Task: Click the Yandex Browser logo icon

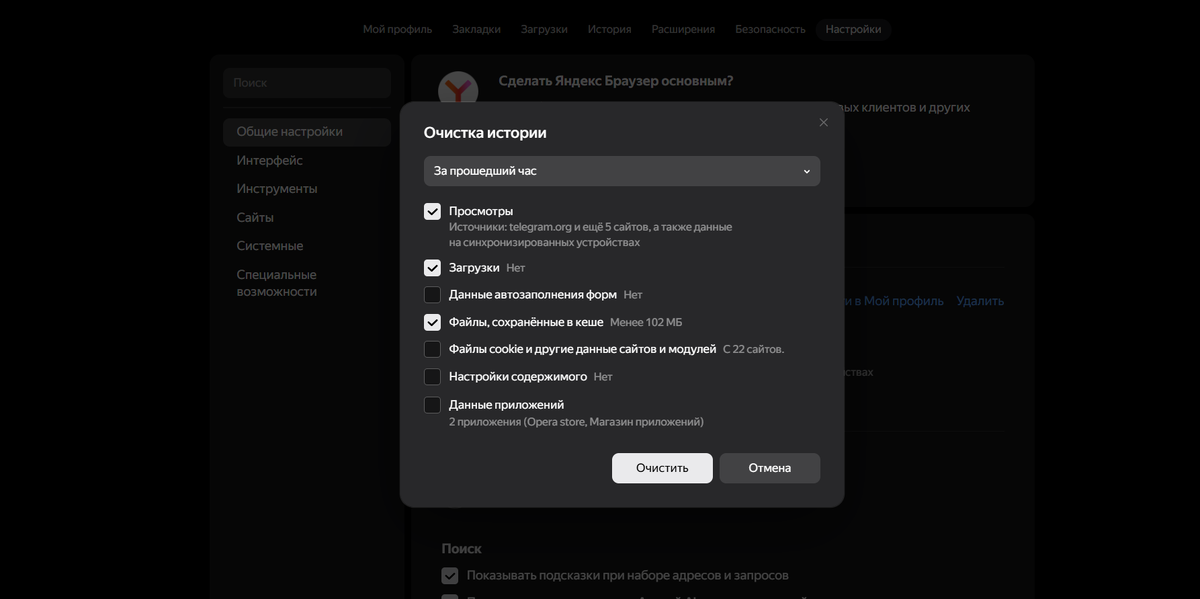Action: pyautogui.click(x=458, y=89)
